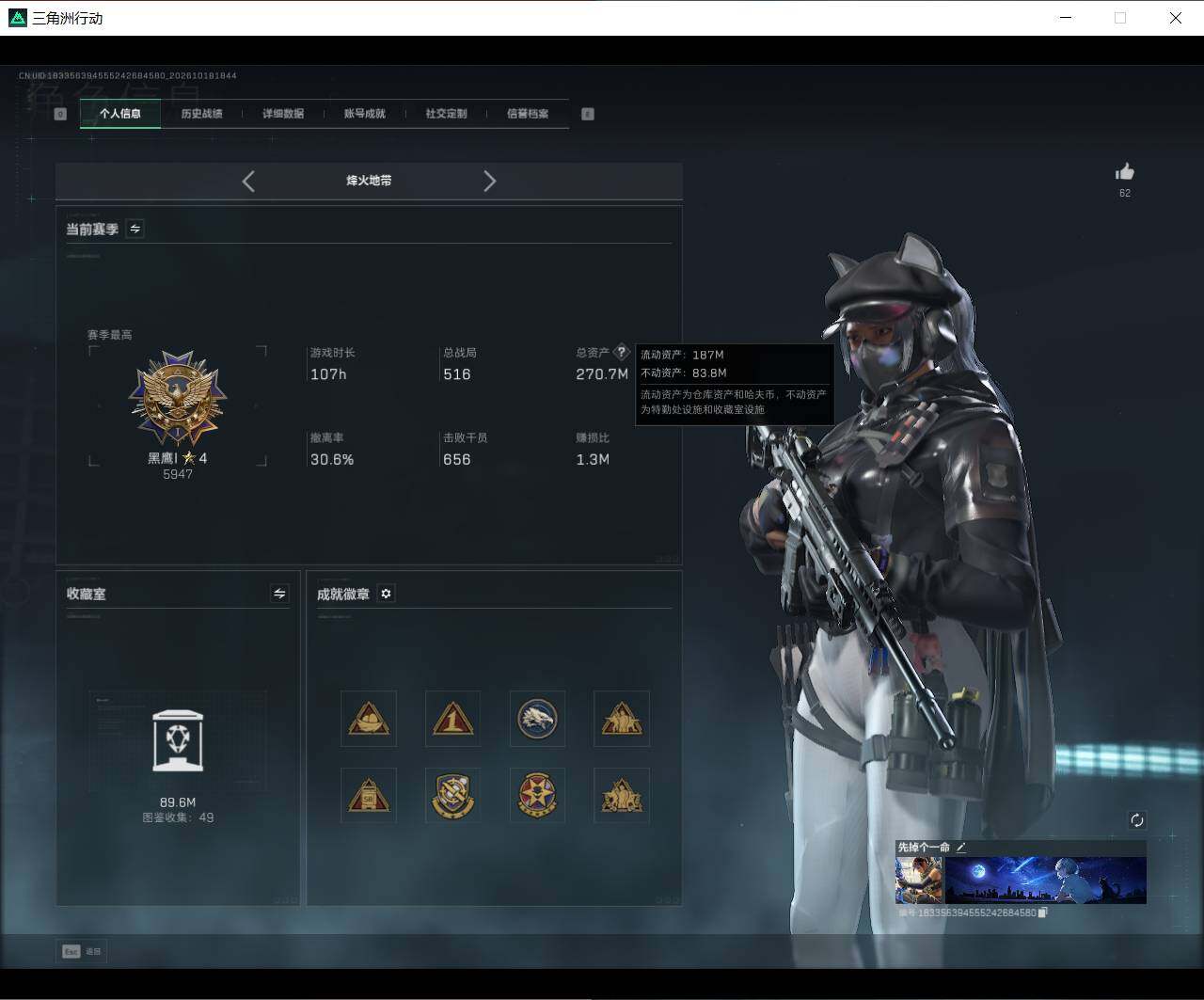
Task: Select the bird nest with eggs triangle badge
Action: (x=369, y=719)
